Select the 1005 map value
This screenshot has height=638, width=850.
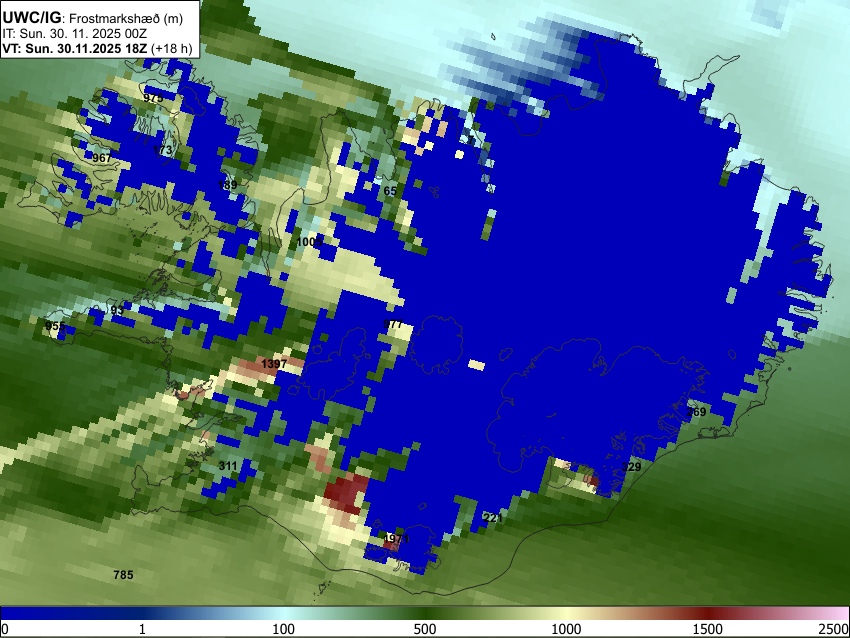point(310,241)
